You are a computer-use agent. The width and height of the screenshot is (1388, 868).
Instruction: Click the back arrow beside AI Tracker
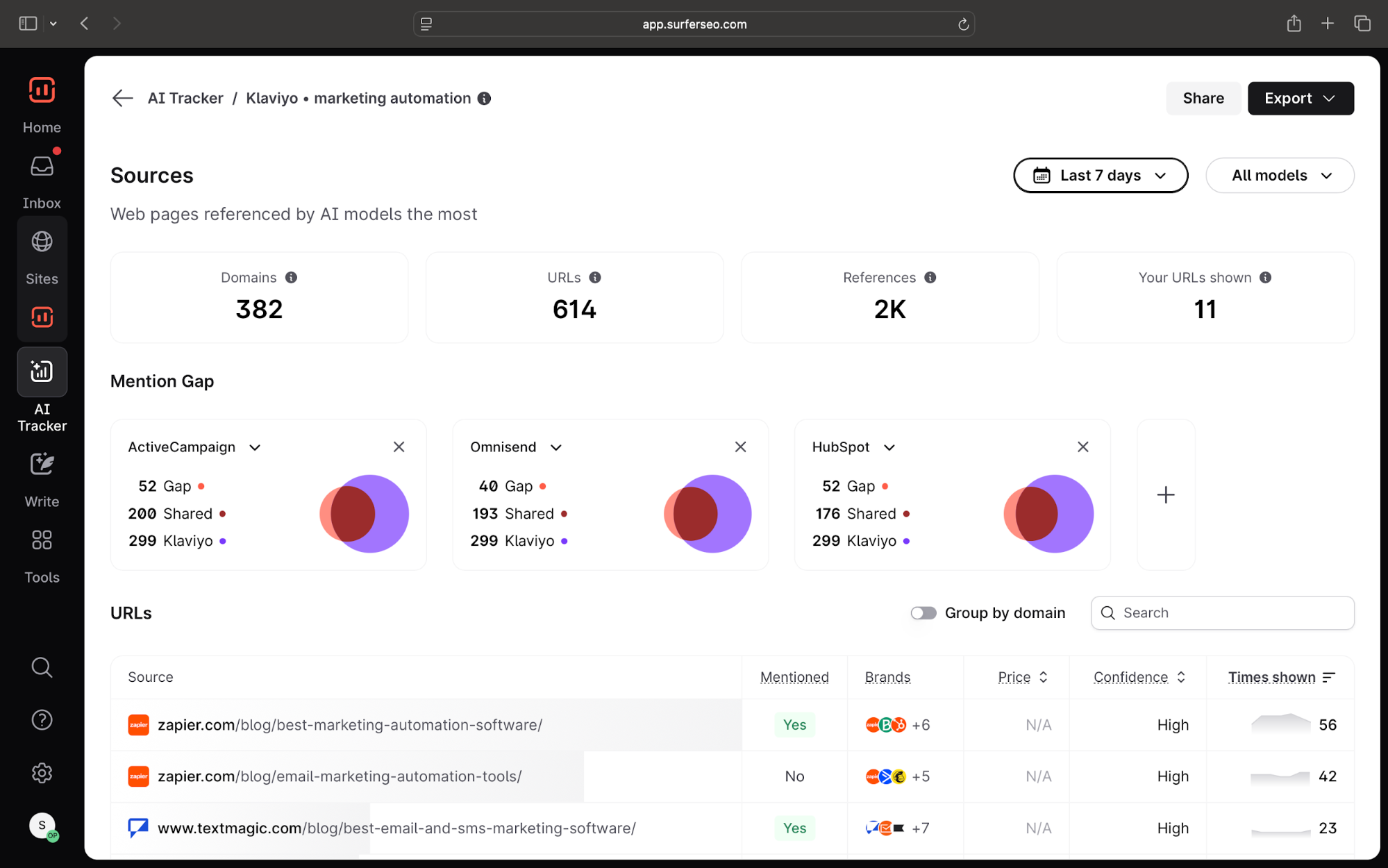(x=122, y=99)
